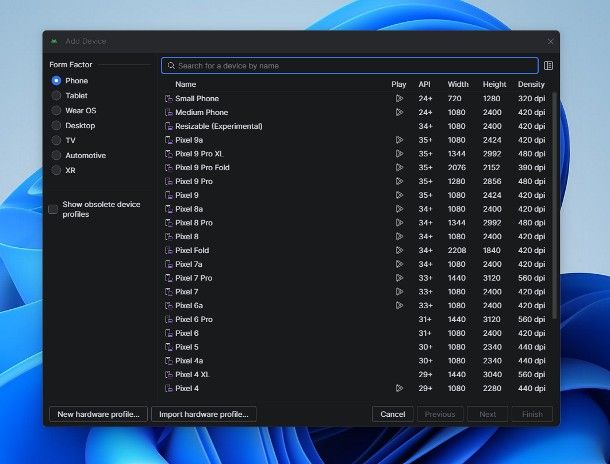This screenshot has height=464, width=610.
Task: Click the Android icon in the Add Device title bar
Action: click(x=54, y=41)
